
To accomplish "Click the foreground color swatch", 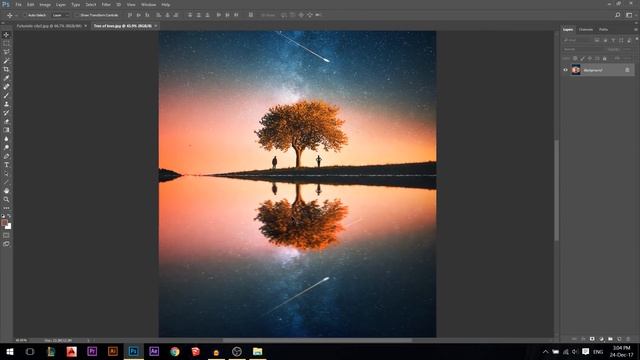I will pyautogui.click(x=4, y=222).
